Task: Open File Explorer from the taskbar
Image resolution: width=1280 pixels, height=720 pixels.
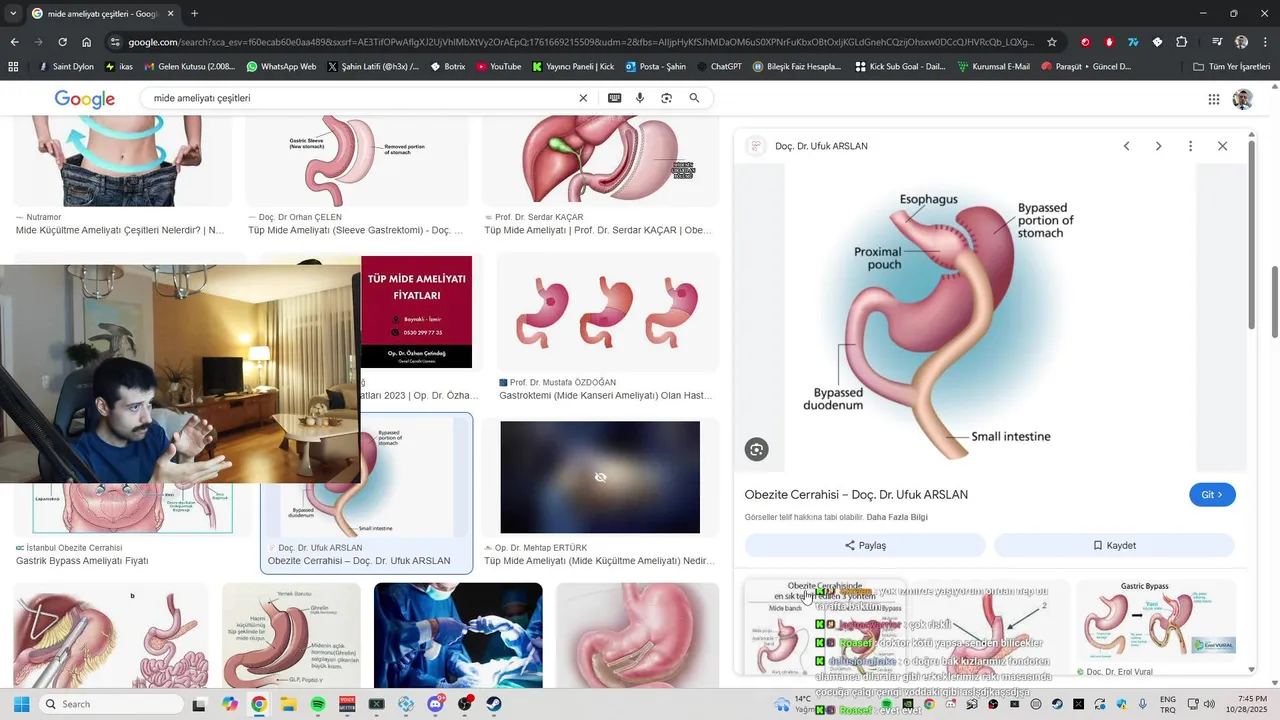Action: [288, 704]
